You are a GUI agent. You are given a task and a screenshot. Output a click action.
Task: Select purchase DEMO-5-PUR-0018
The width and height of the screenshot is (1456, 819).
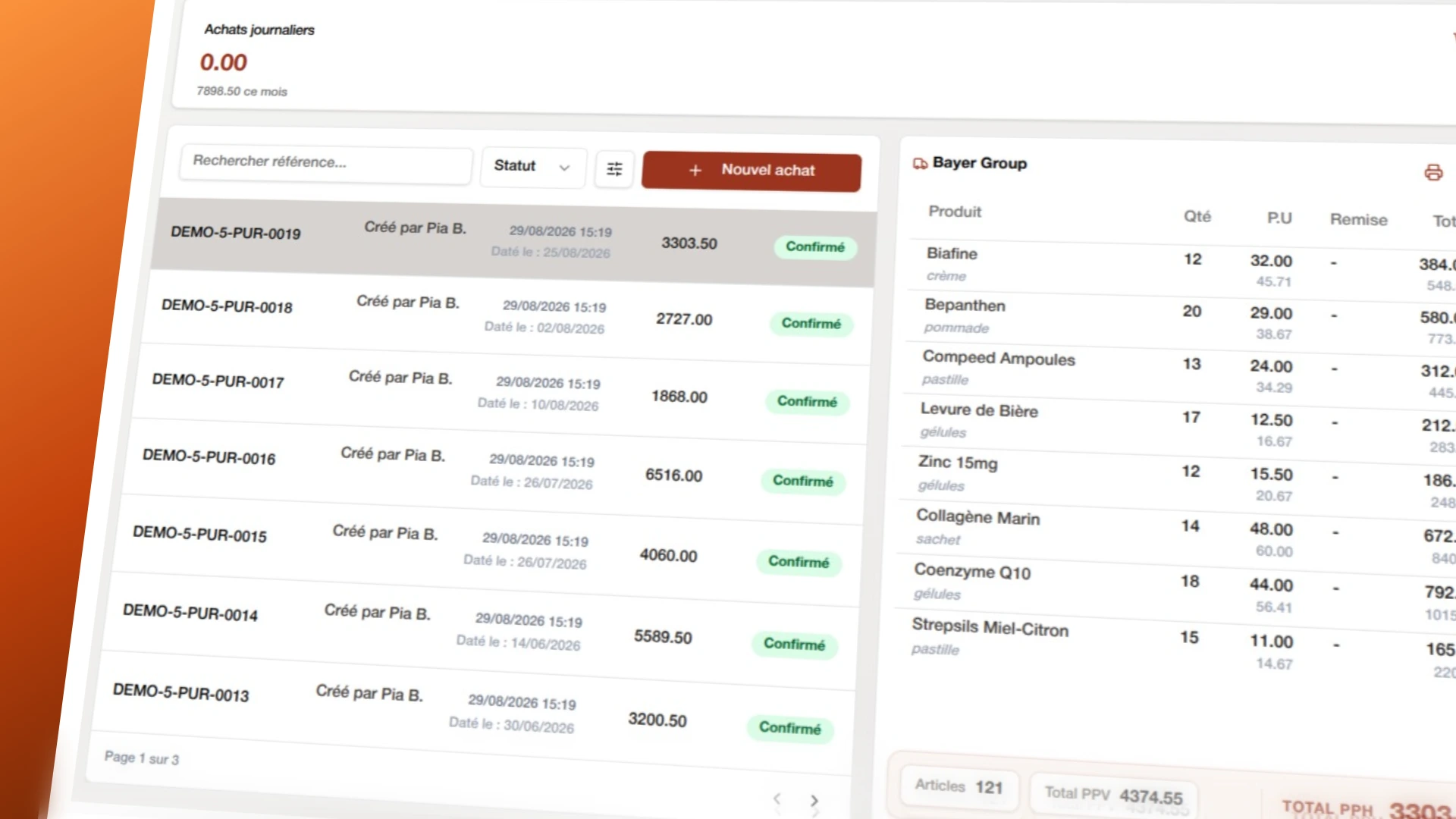[x=507, y=318]
